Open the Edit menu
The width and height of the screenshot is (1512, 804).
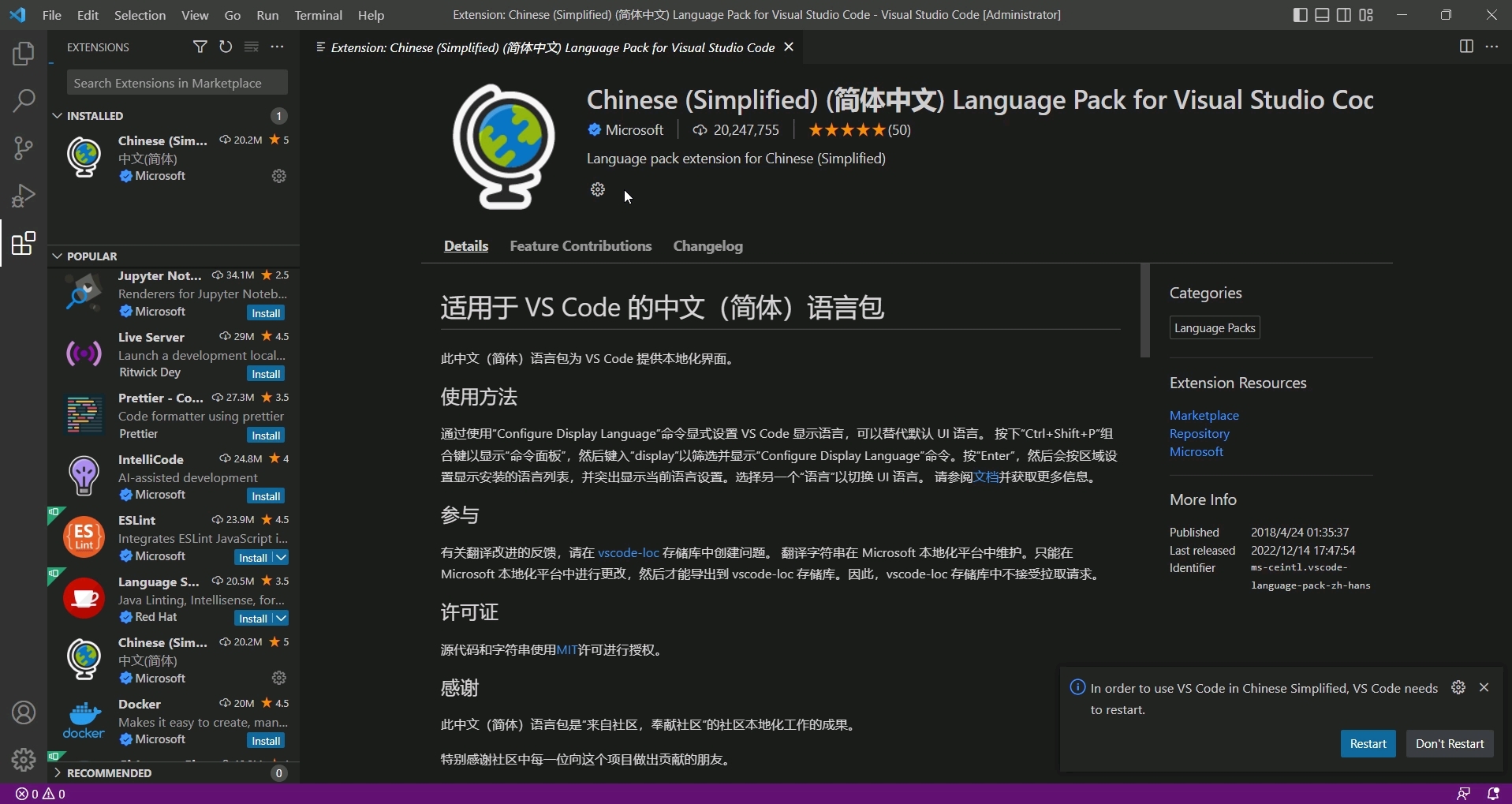tap(88, 15)
